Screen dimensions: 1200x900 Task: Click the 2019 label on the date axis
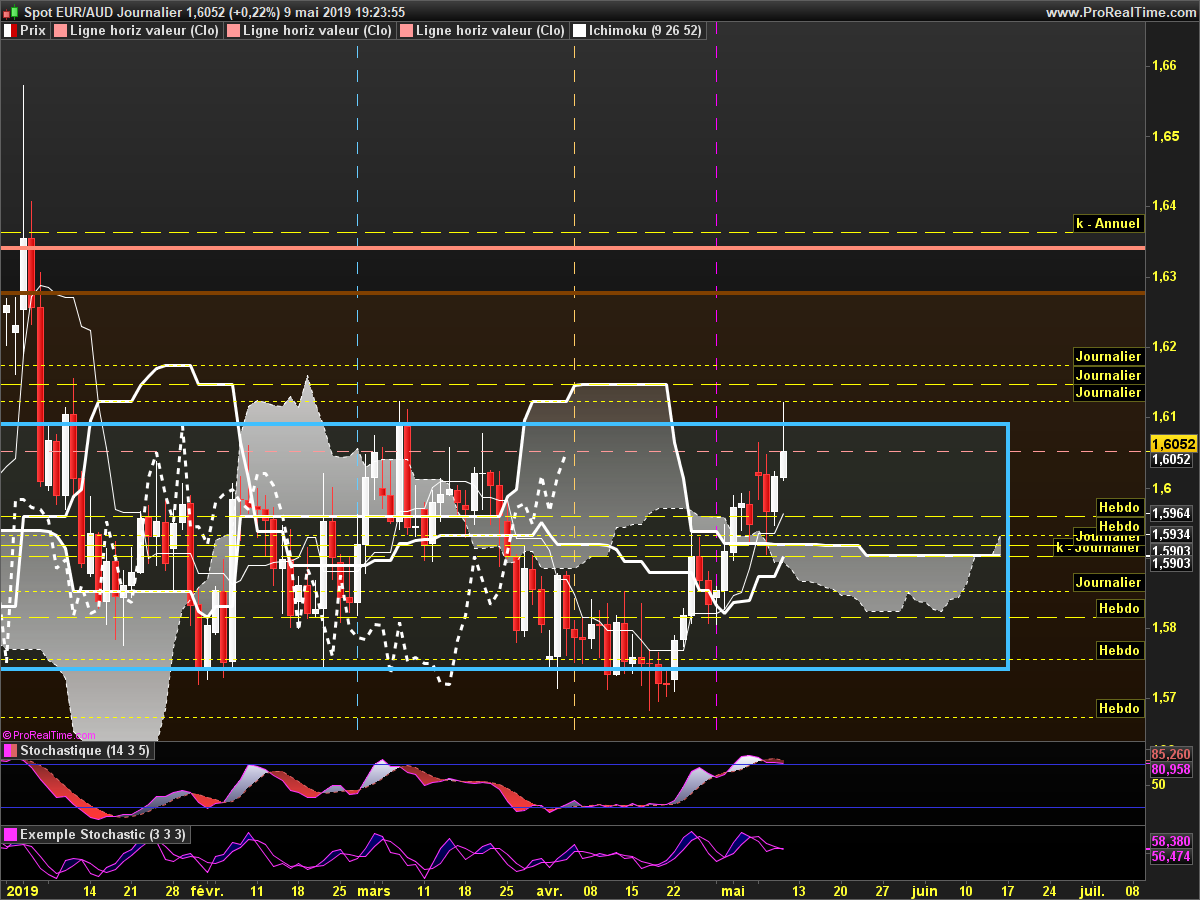(22, 890)
